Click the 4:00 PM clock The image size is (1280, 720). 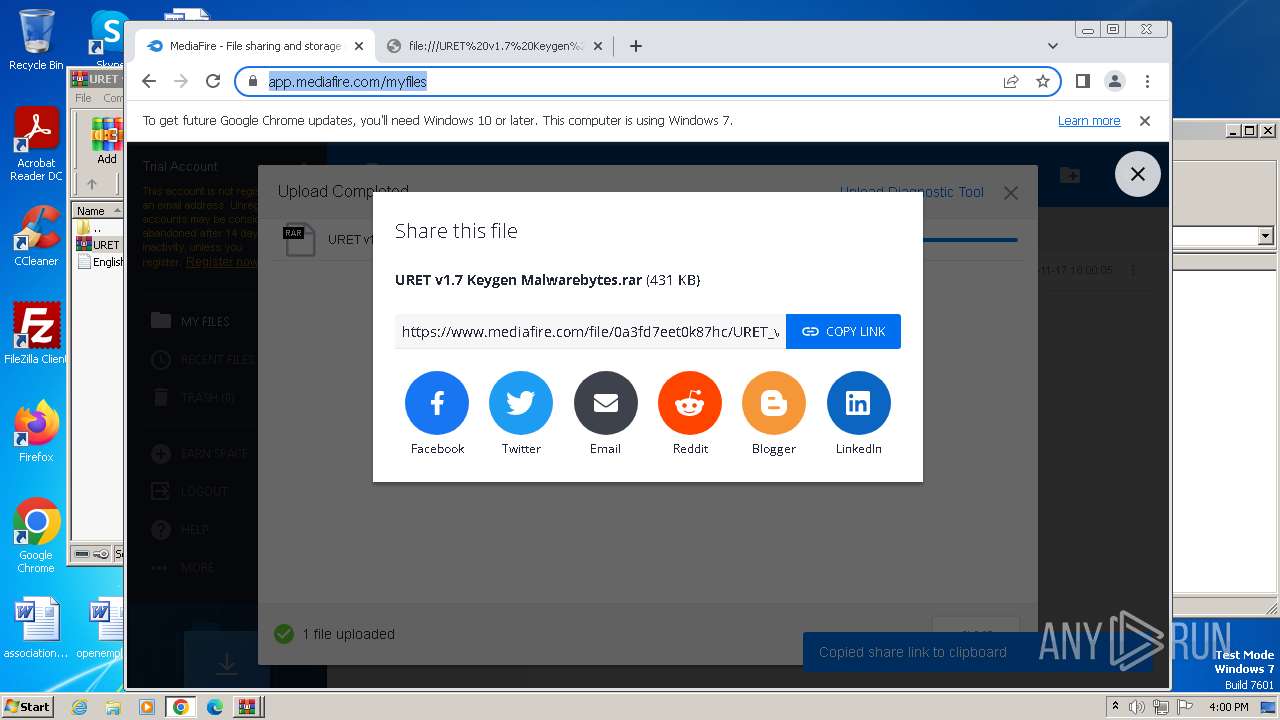(1228, 707)
